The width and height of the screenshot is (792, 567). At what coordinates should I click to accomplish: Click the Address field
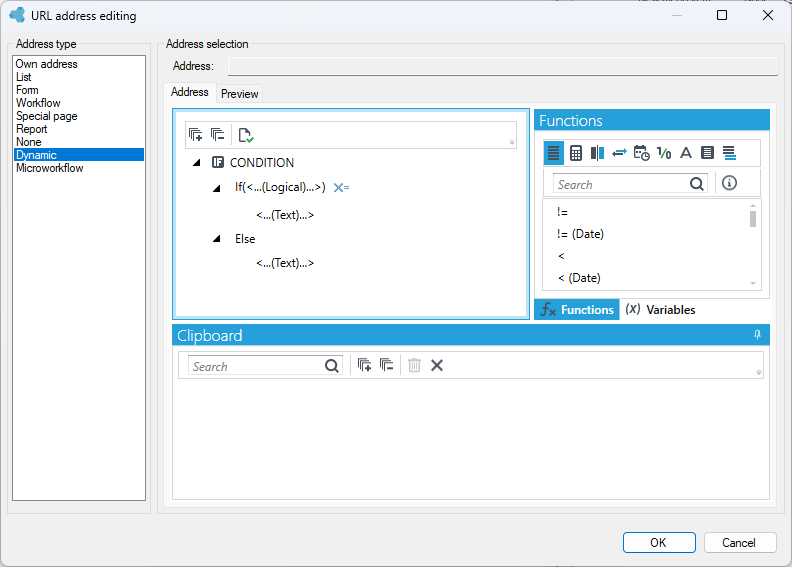503,66
